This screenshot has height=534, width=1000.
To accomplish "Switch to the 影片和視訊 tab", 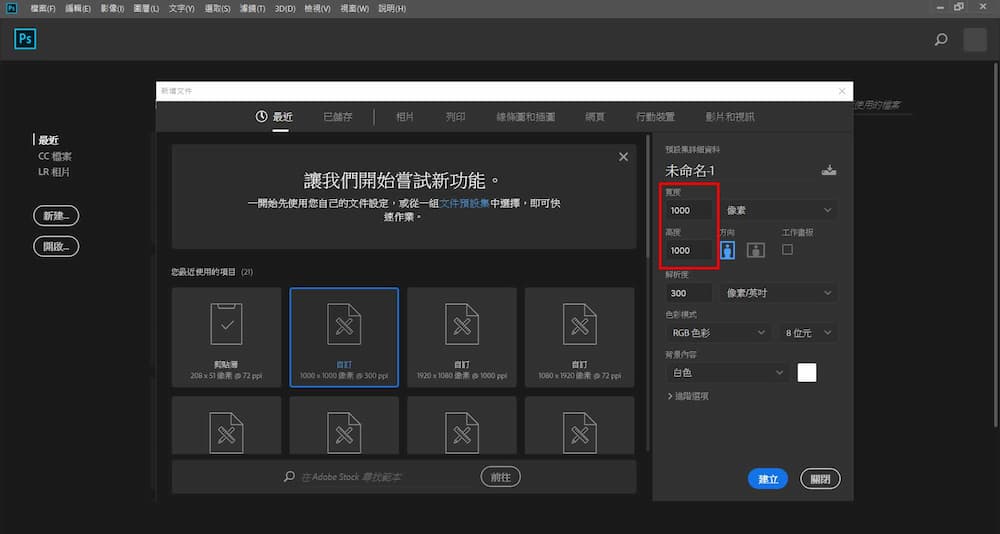I will pos(730,117).
